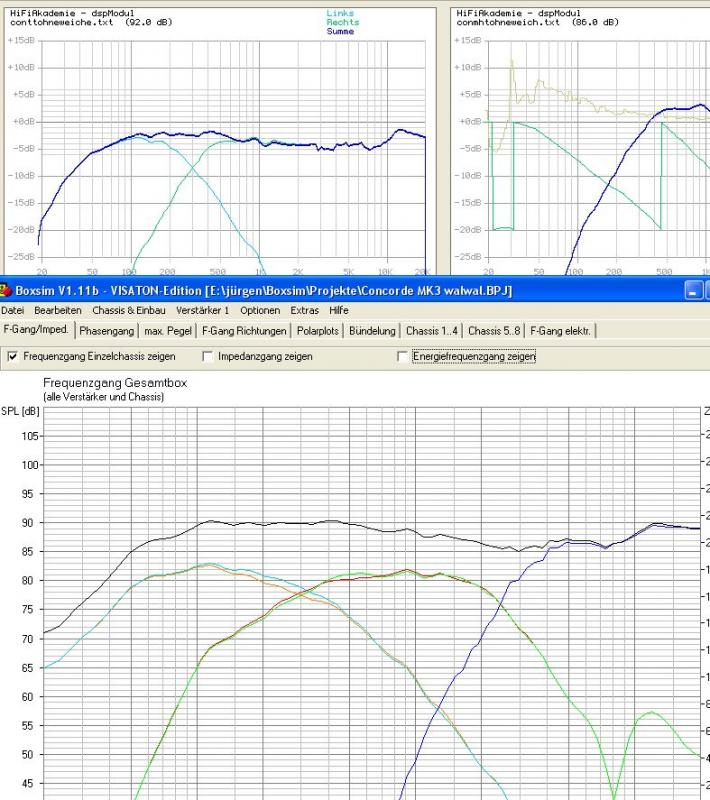Image resolution: width=710 pixels, height=800 pixels.
Task: Click the Boxsim V1.11b title bar text
Action: [x=264, y=291]
